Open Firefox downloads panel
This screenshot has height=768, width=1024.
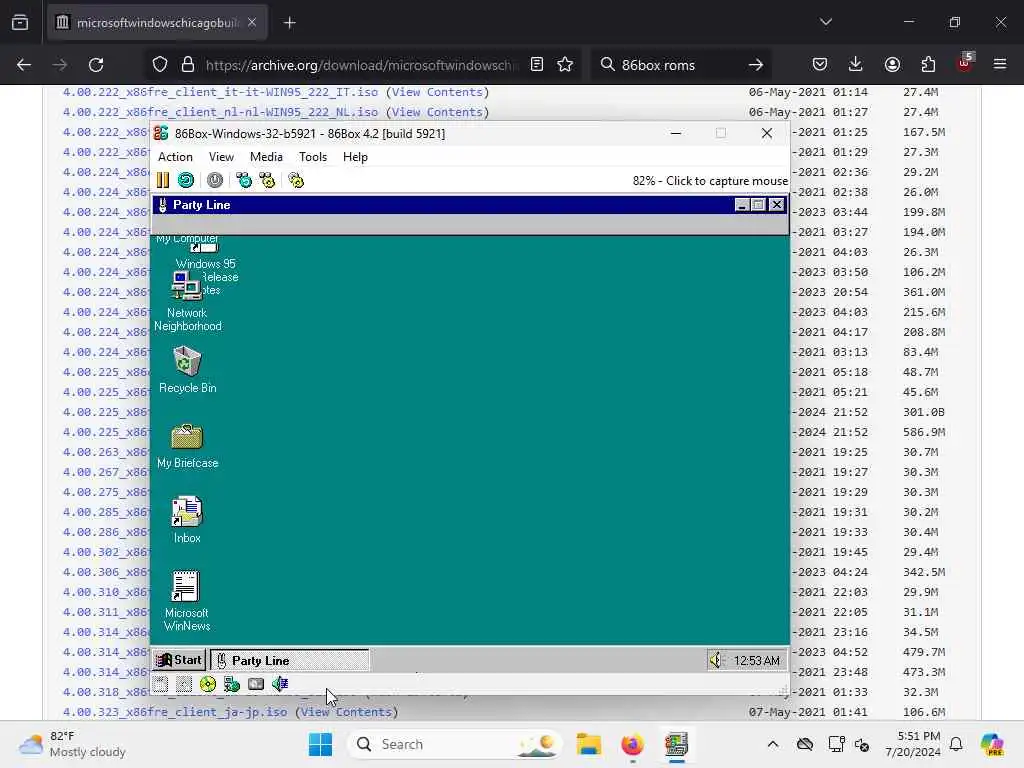[x=856, y=65]
